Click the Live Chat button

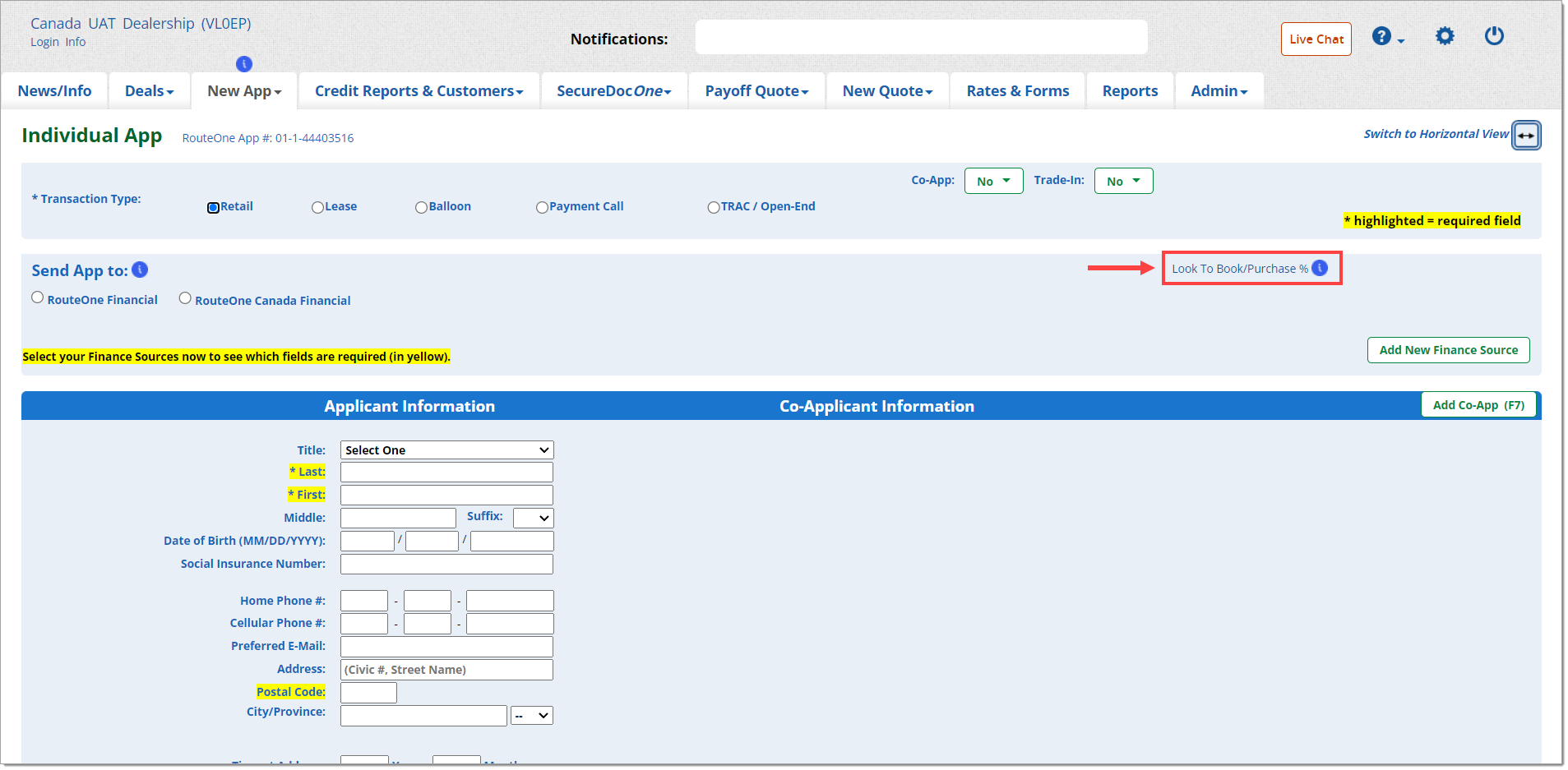click(x=1316, y=39)
